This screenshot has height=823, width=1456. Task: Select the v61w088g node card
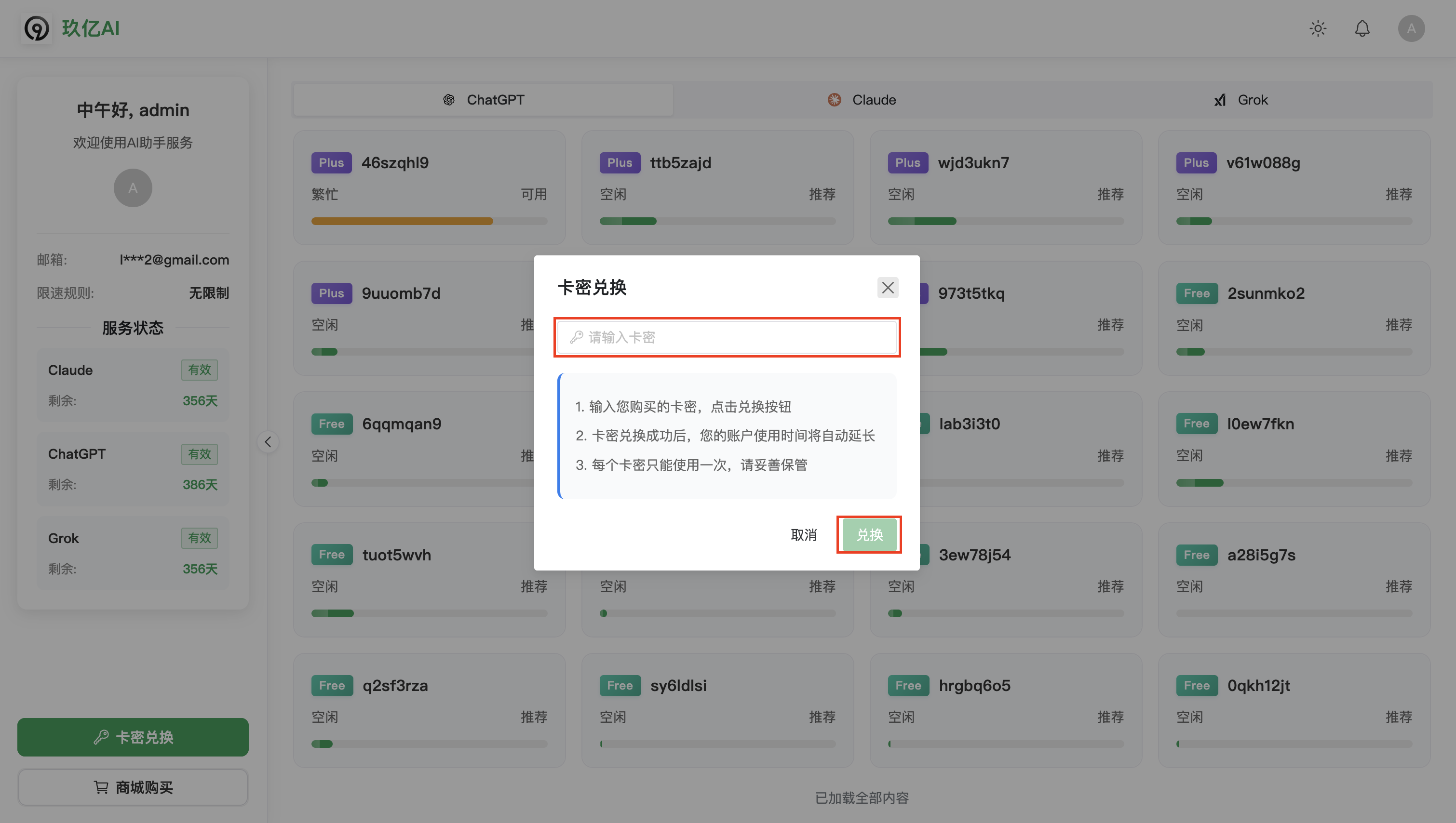1294,187
